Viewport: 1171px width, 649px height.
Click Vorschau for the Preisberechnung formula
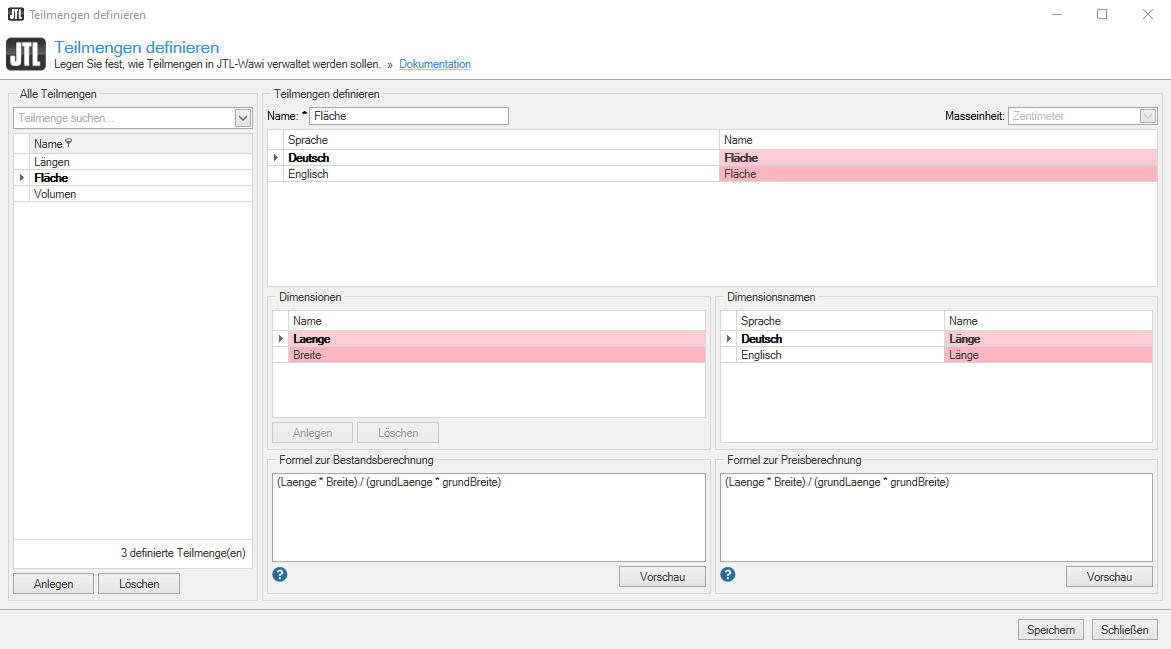pyautogui.click(x=1109, y=577)
